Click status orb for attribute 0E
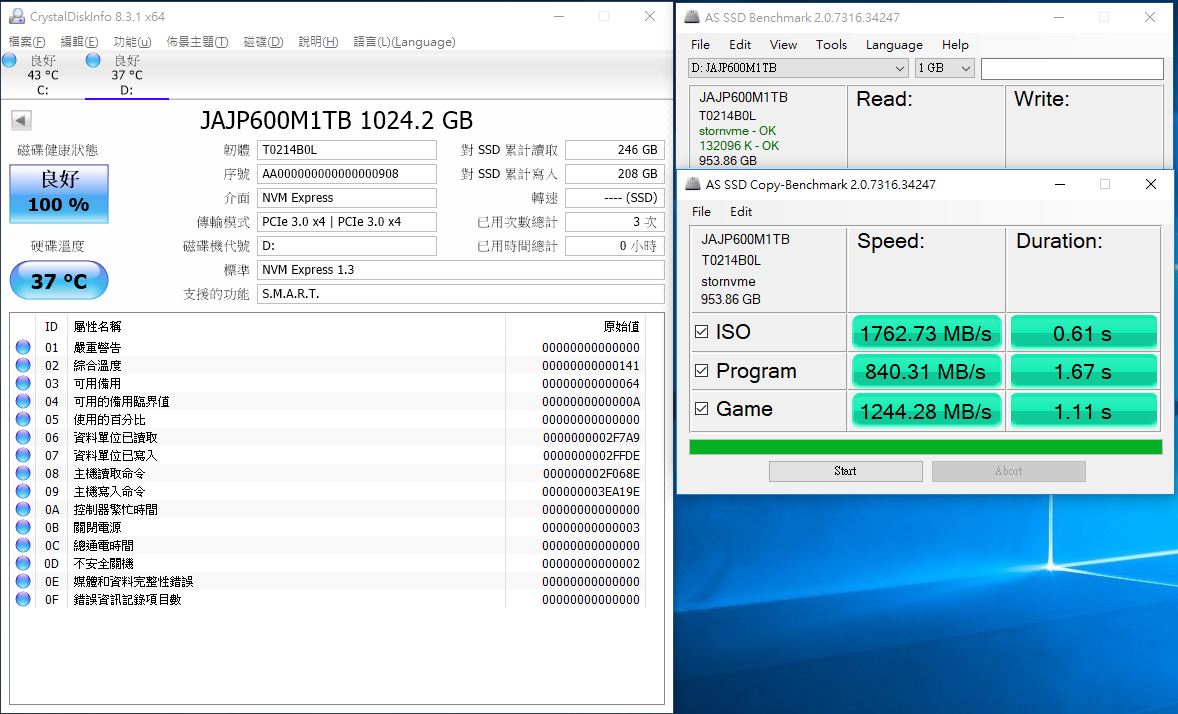 (23, 582)
